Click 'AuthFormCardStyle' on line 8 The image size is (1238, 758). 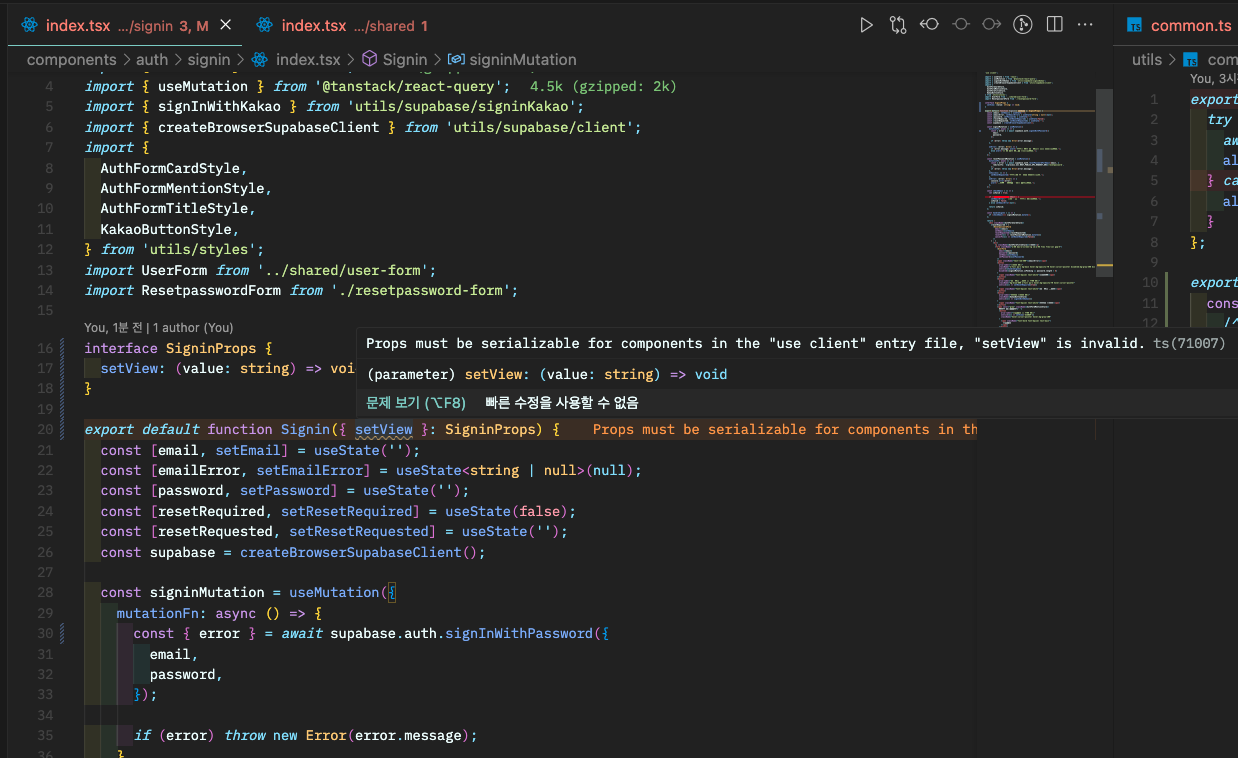tap(170, 168)
